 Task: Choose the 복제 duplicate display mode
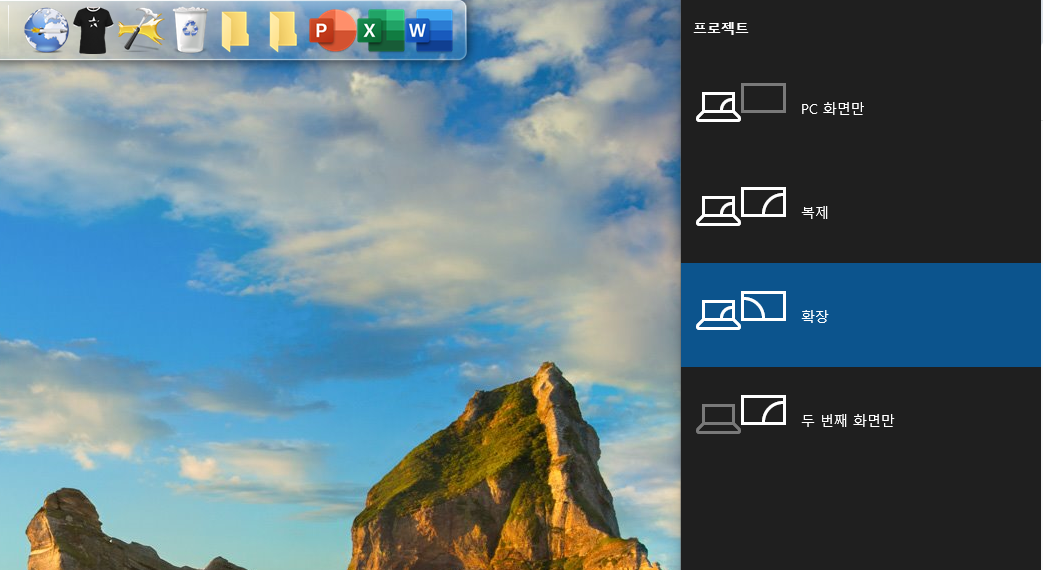[861, 212]
